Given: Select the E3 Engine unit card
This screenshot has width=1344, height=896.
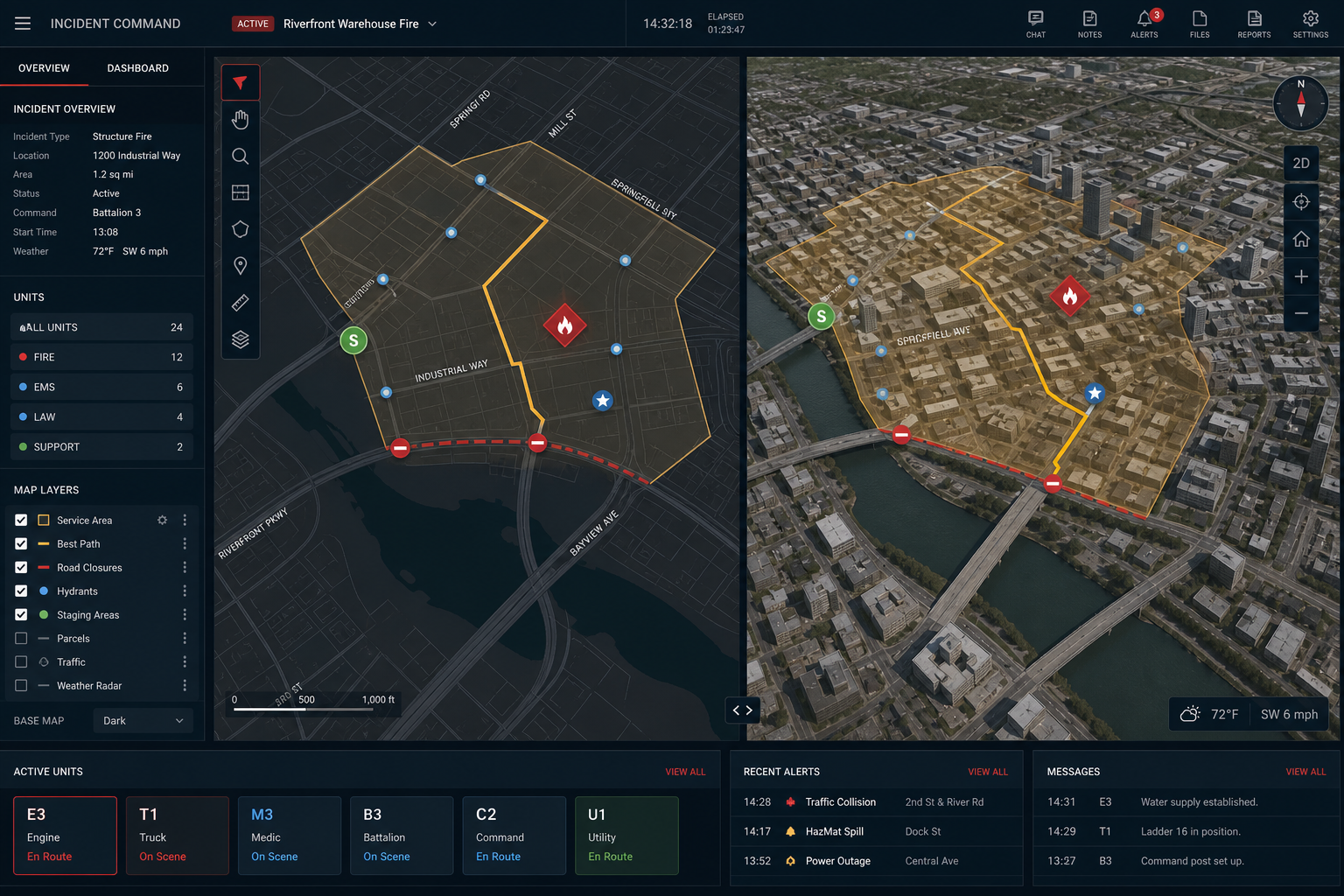Looking at the screenshot, I should coord(65,836).
